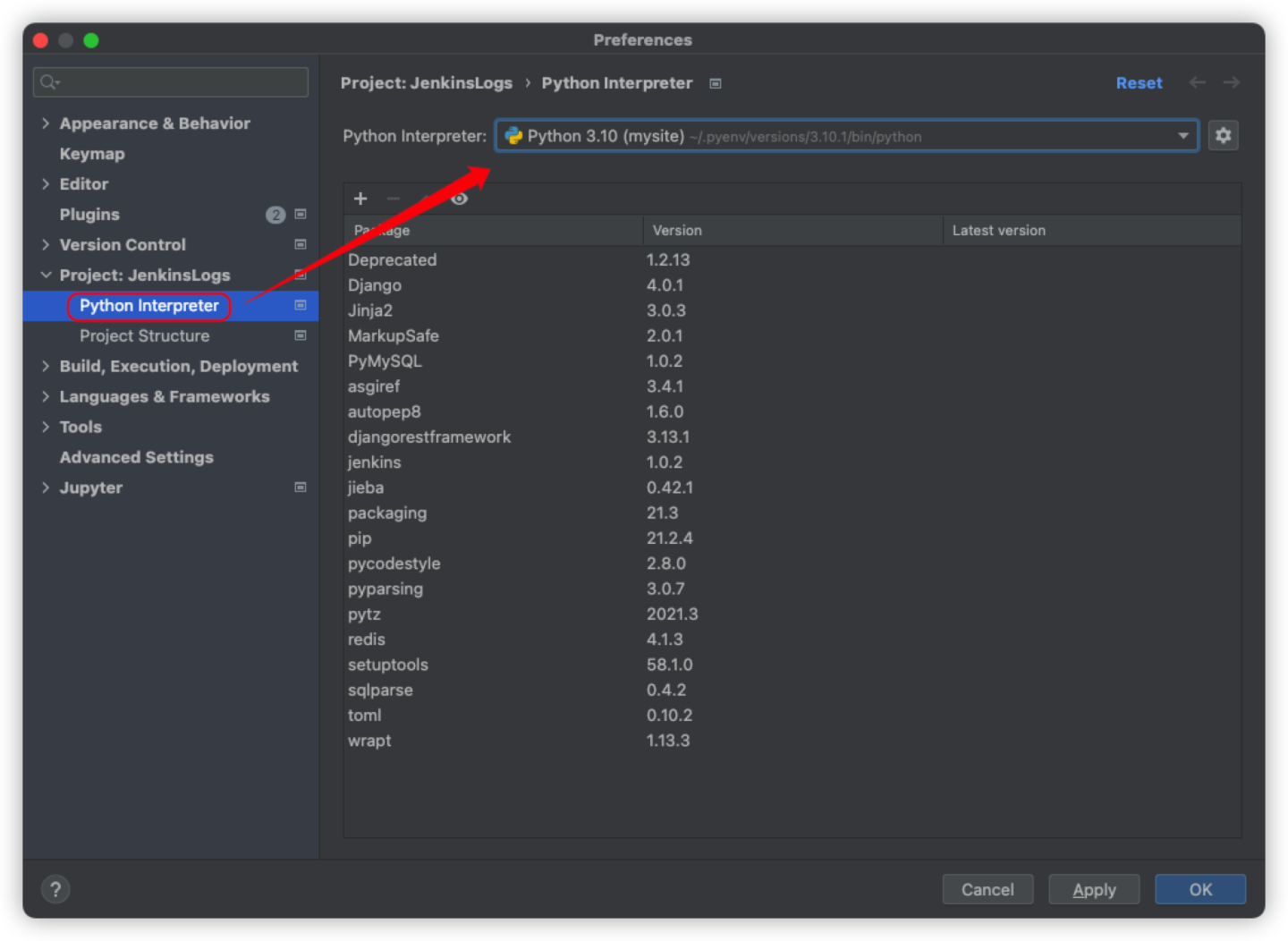Add a new package with plus icon
Screen dimensions: 1288x941
tap(360, 199)
